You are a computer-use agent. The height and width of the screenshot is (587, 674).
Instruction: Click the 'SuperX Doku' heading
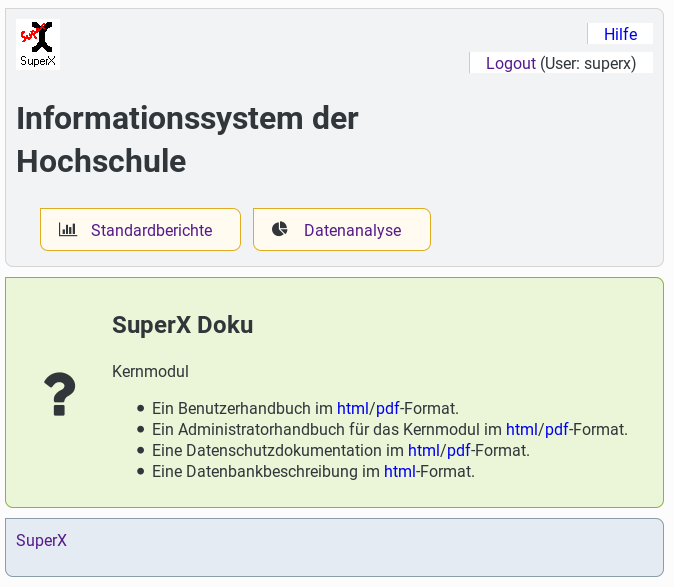pos(183,324)
